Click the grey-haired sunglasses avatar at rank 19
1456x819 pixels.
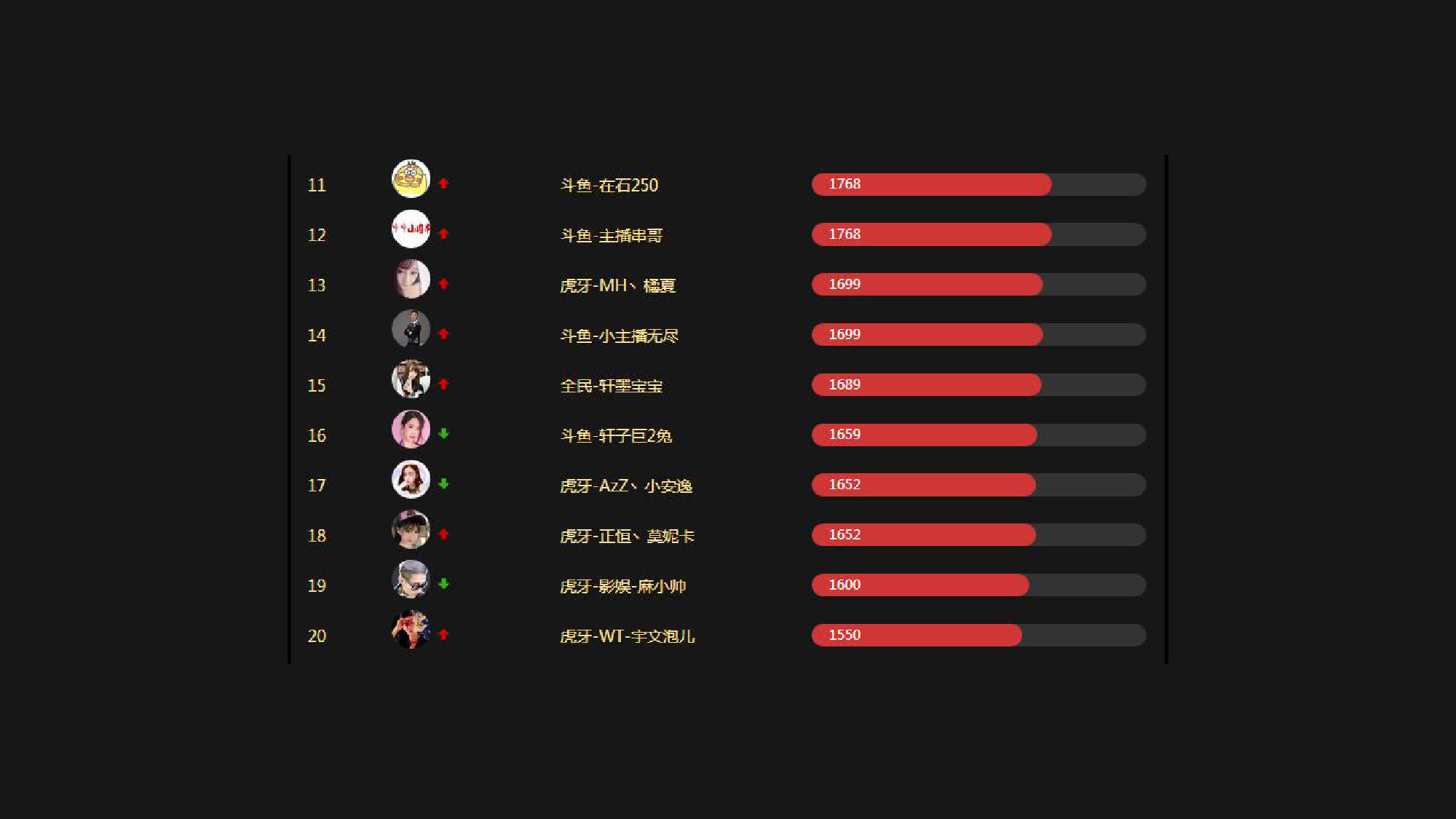(x=411, y=579)
